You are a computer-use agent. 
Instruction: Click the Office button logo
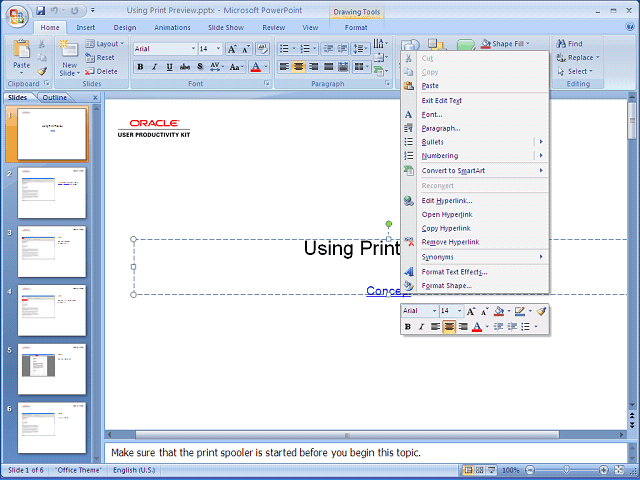17,16
